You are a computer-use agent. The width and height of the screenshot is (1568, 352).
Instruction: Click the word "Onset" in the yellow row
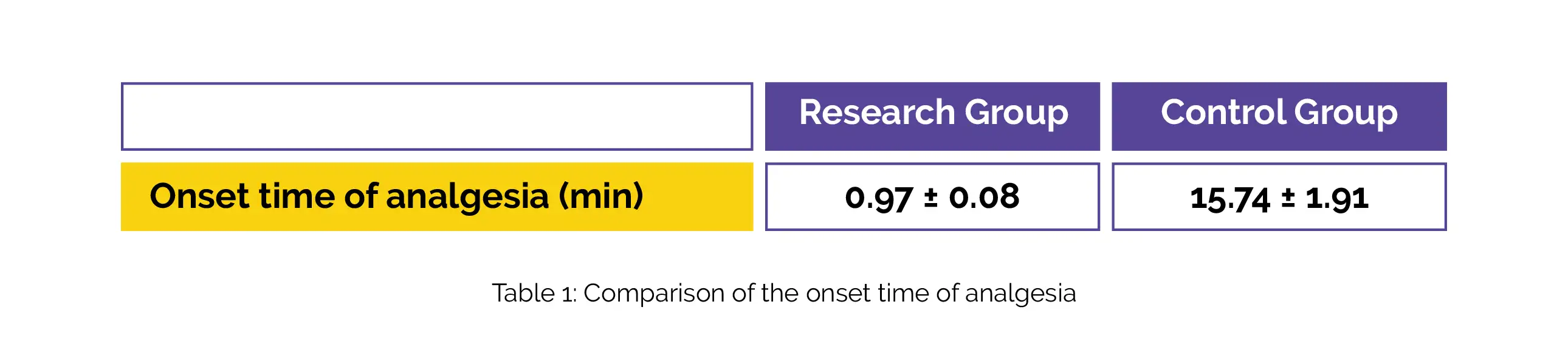[200, 197]
